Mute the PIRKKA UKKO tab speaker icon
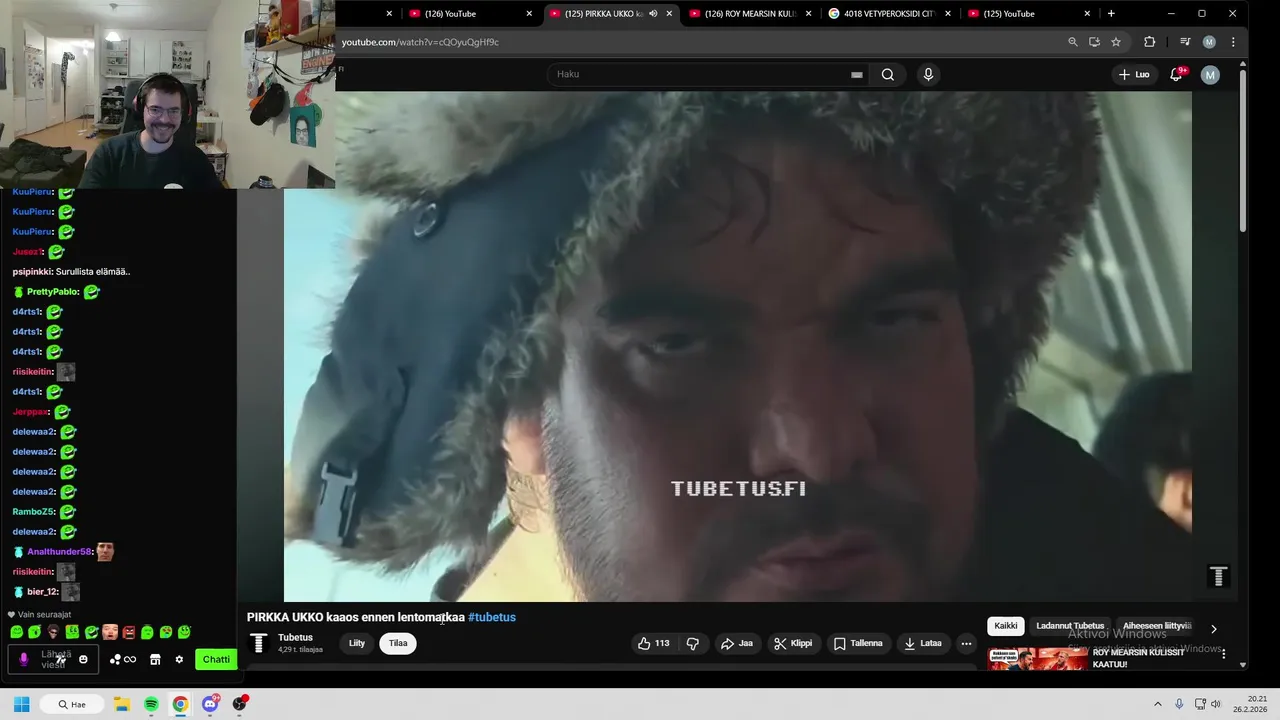The width and height of the screenshot is (1280, 720). click(653, 14)
